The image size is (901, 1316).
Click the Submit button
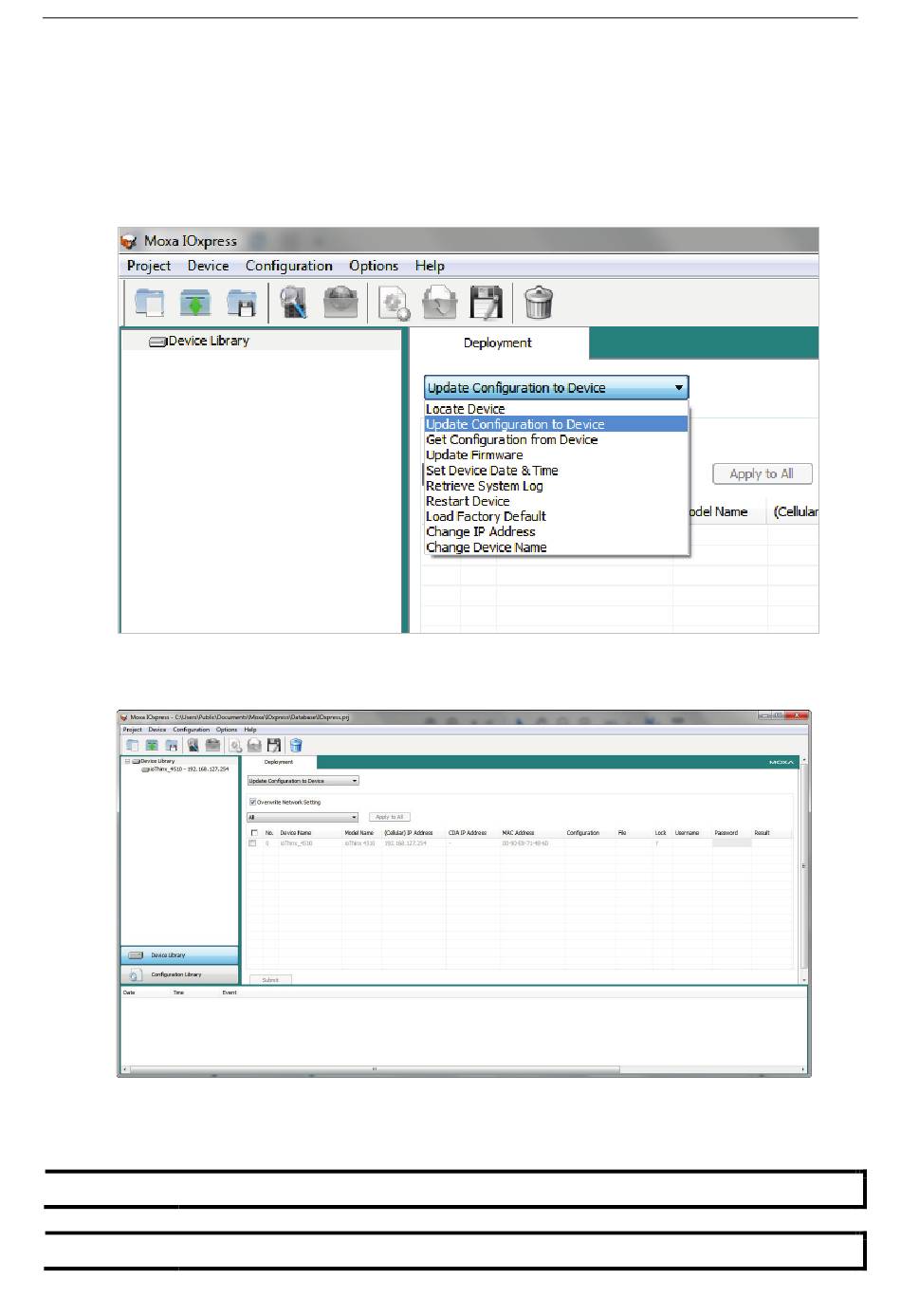pyautogui.click(x=270, y=979)
